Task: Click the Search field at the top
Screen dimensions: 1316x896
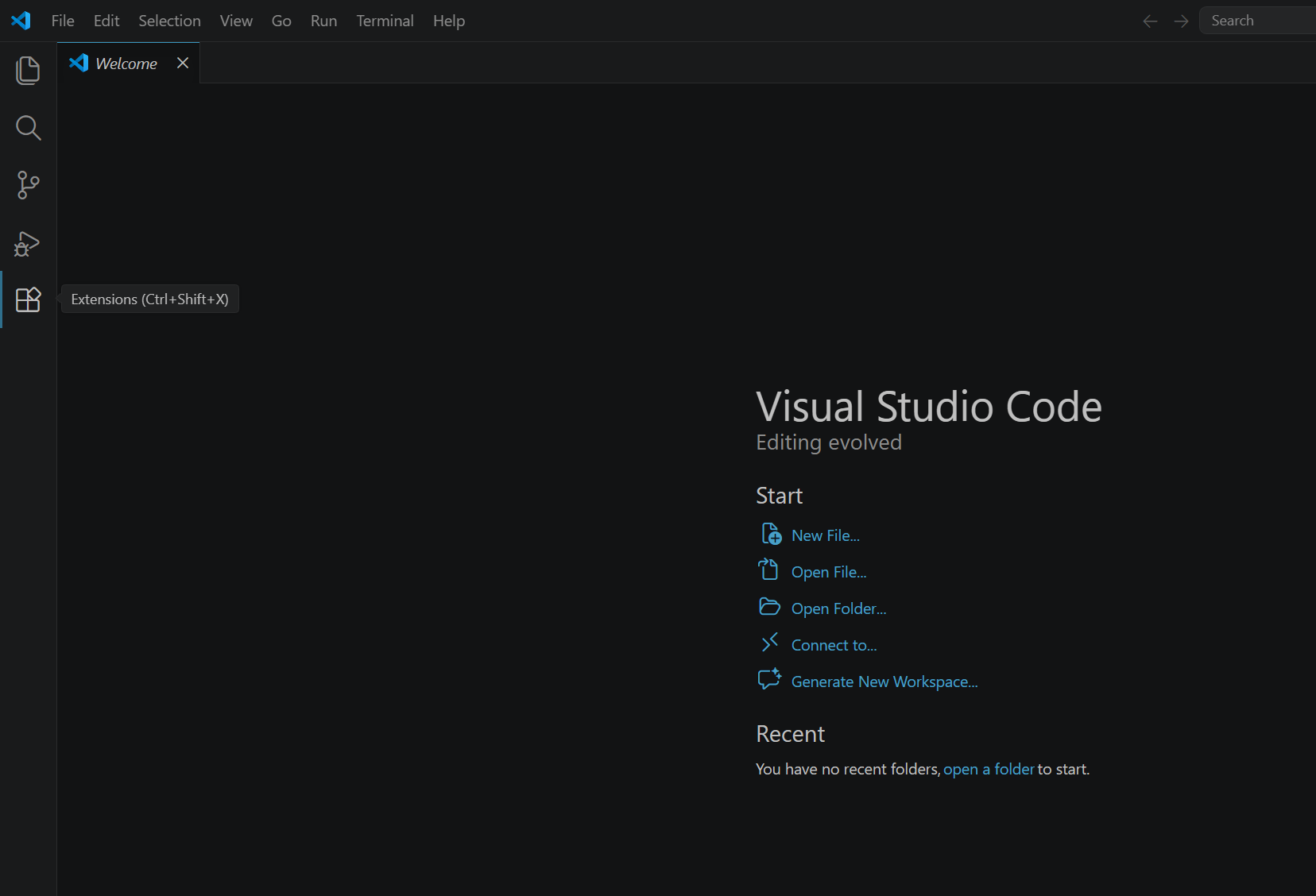Action: [1256, 20]
